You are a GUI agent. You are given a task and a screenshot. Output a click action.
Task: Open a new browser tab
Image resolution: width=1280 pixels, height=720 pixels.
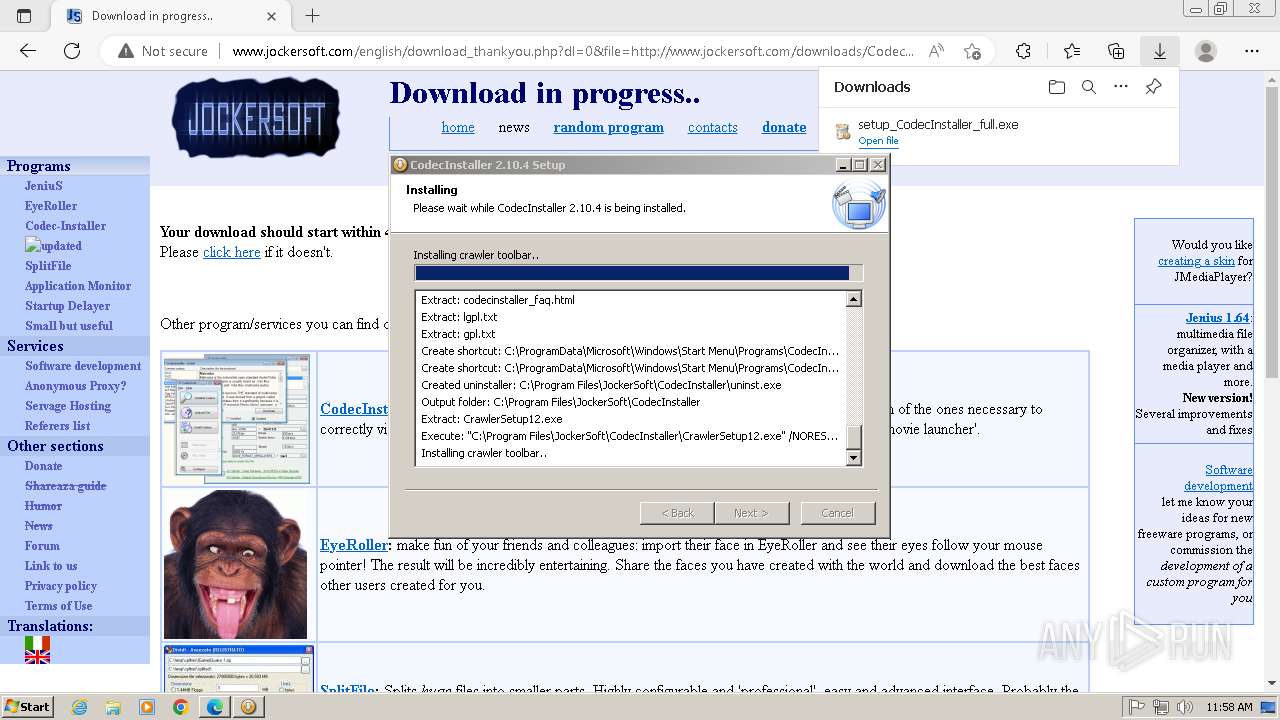click(x=312, y=16)
